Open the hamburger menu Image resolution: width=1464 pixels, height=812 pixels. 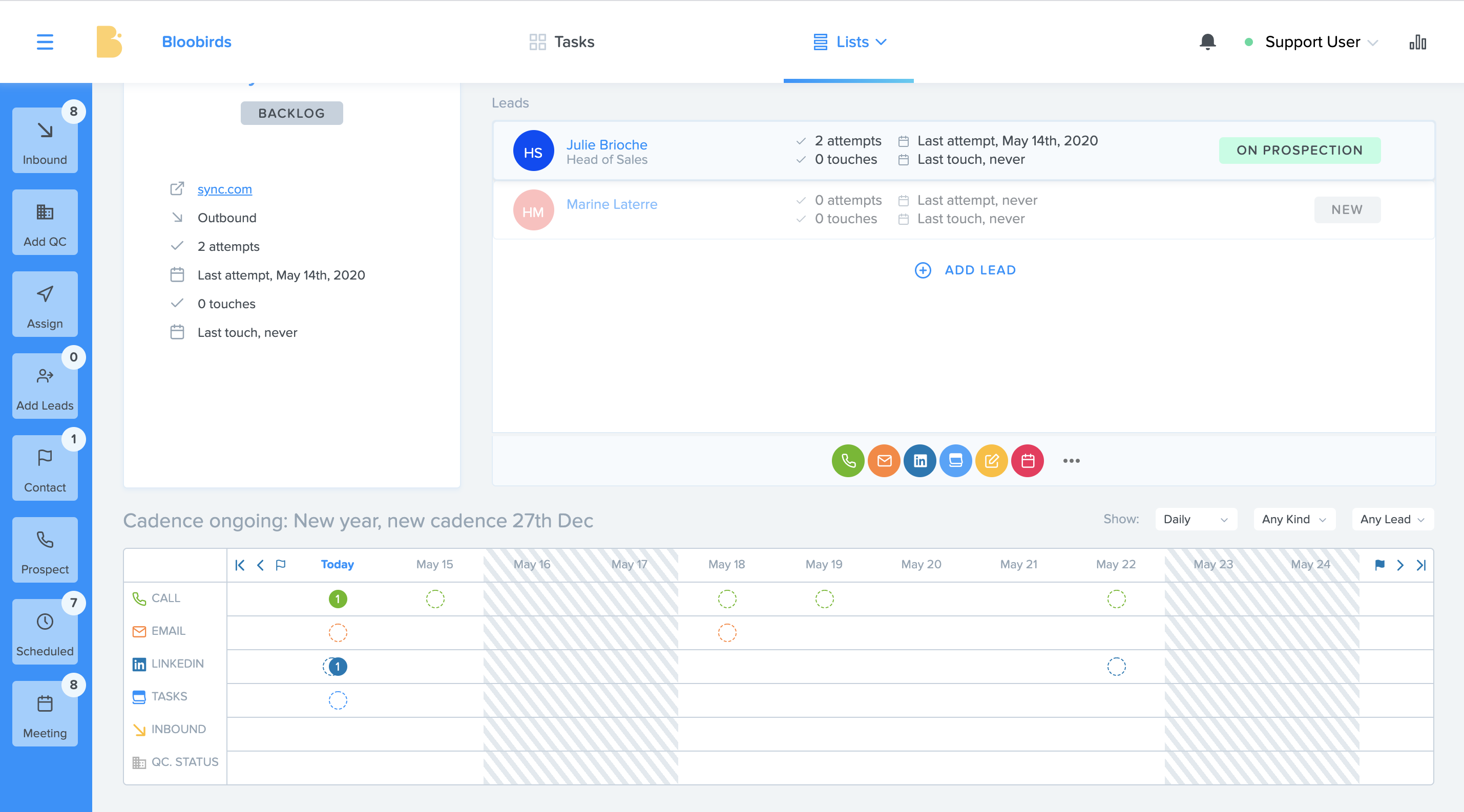click(45, 42)
